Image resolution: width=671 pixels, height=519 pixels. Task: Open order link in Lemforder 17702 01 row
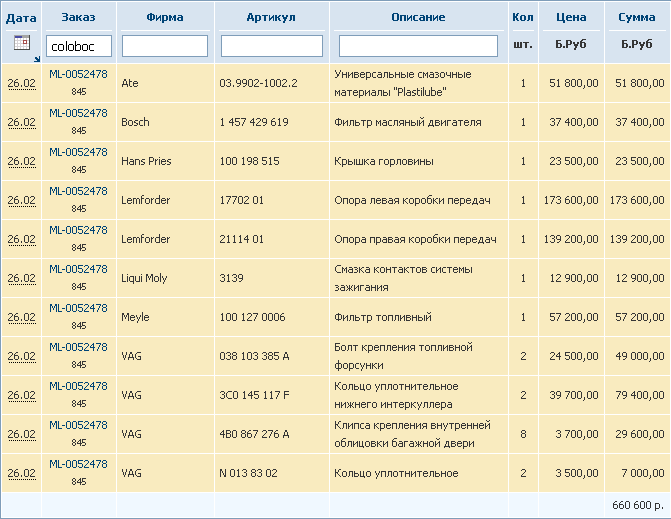pyautogui.click(x=78, y=191)
